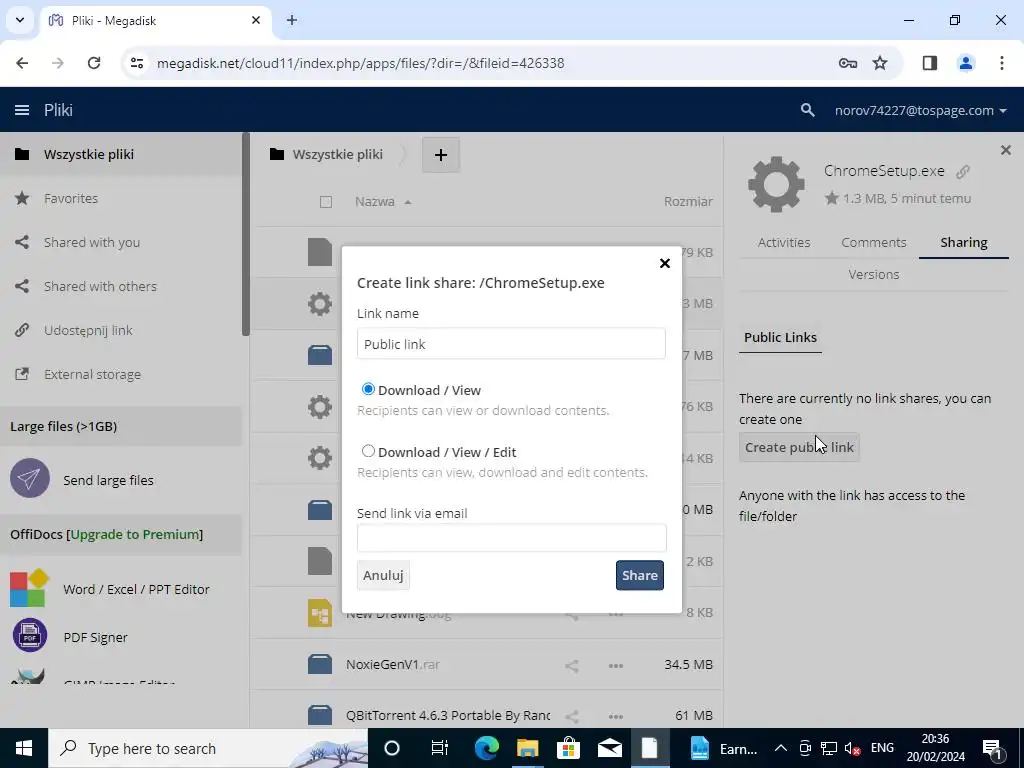Click Create public link button
1024x768 pixels.
[x=799, y=447]
